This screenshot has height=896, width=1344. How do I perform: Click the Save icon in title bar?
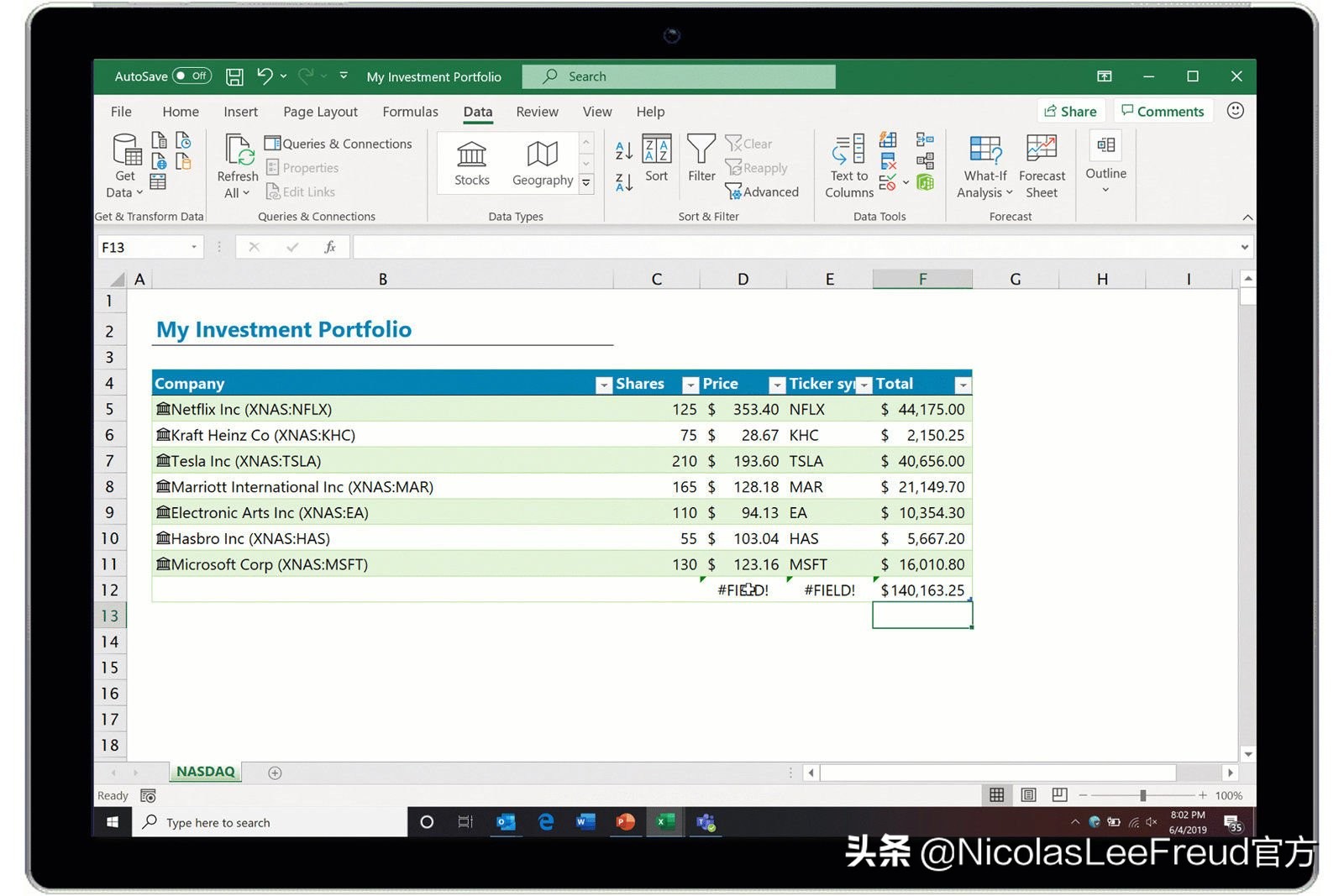click(x=235, y=76)
